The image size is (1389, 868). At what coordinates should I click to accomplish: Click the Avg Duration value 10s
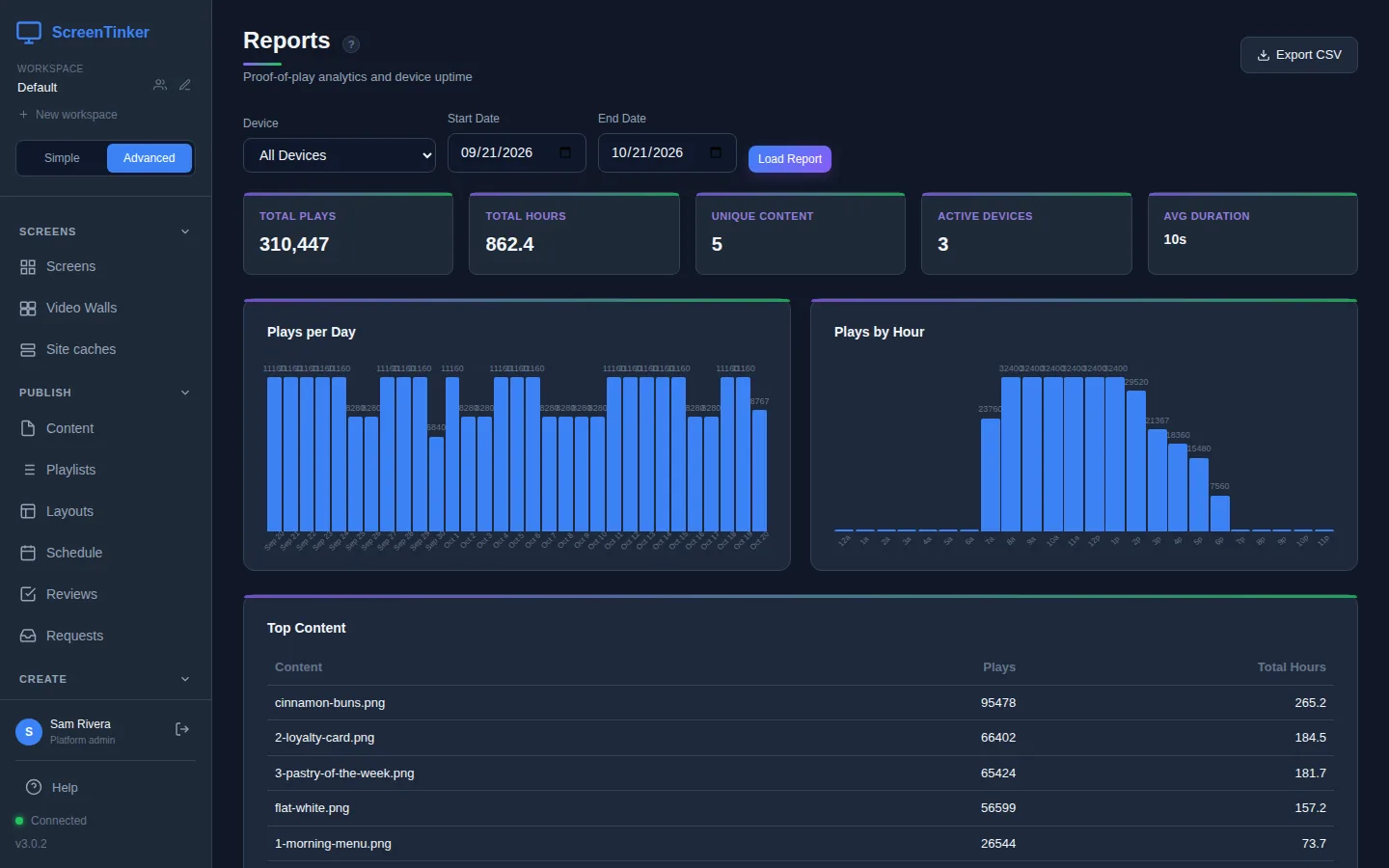pyautogui.click(x=1175, y=240)
